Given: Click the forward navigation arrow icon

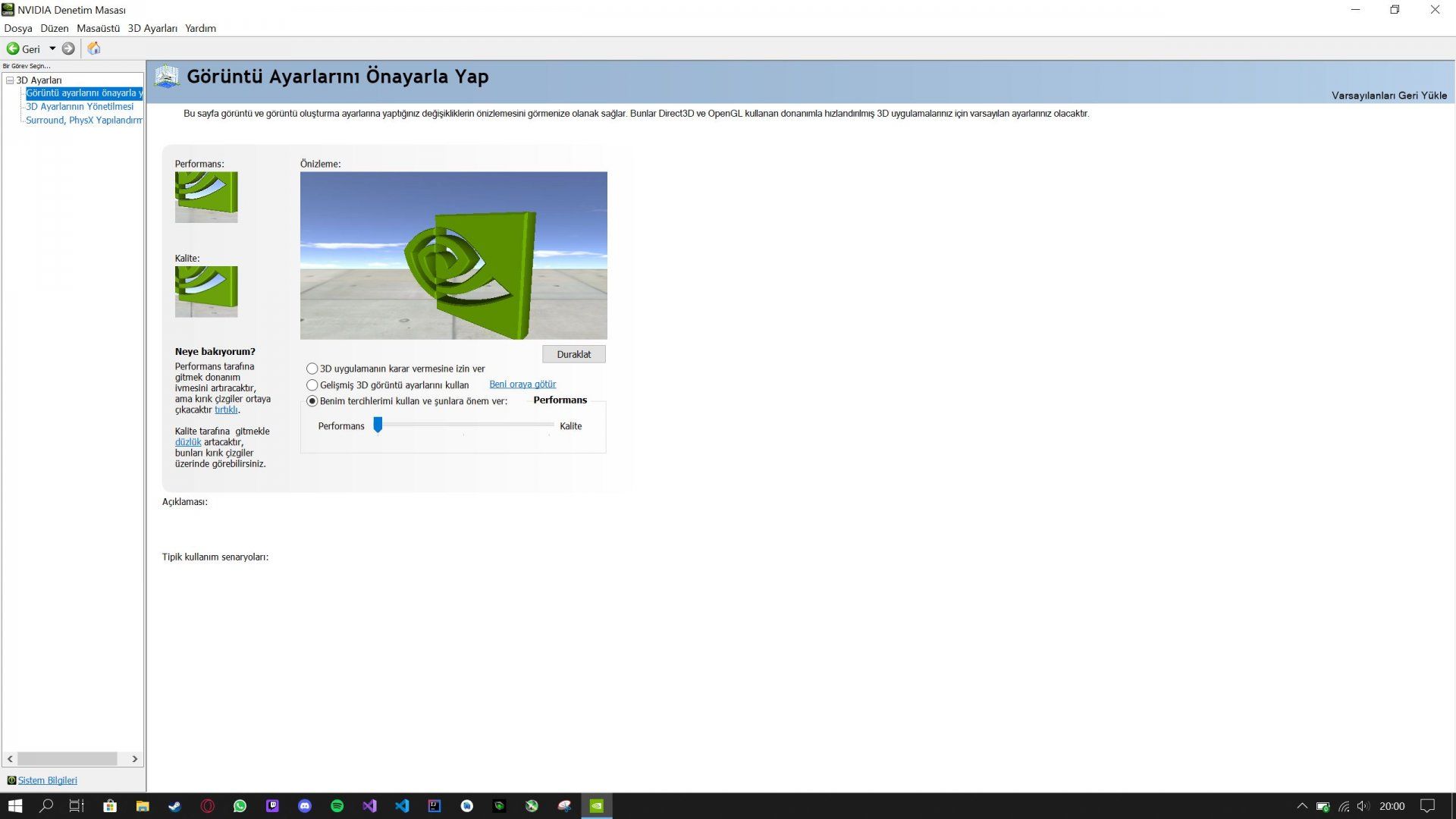Looking at the screenshot, I should tap(68, 49).
